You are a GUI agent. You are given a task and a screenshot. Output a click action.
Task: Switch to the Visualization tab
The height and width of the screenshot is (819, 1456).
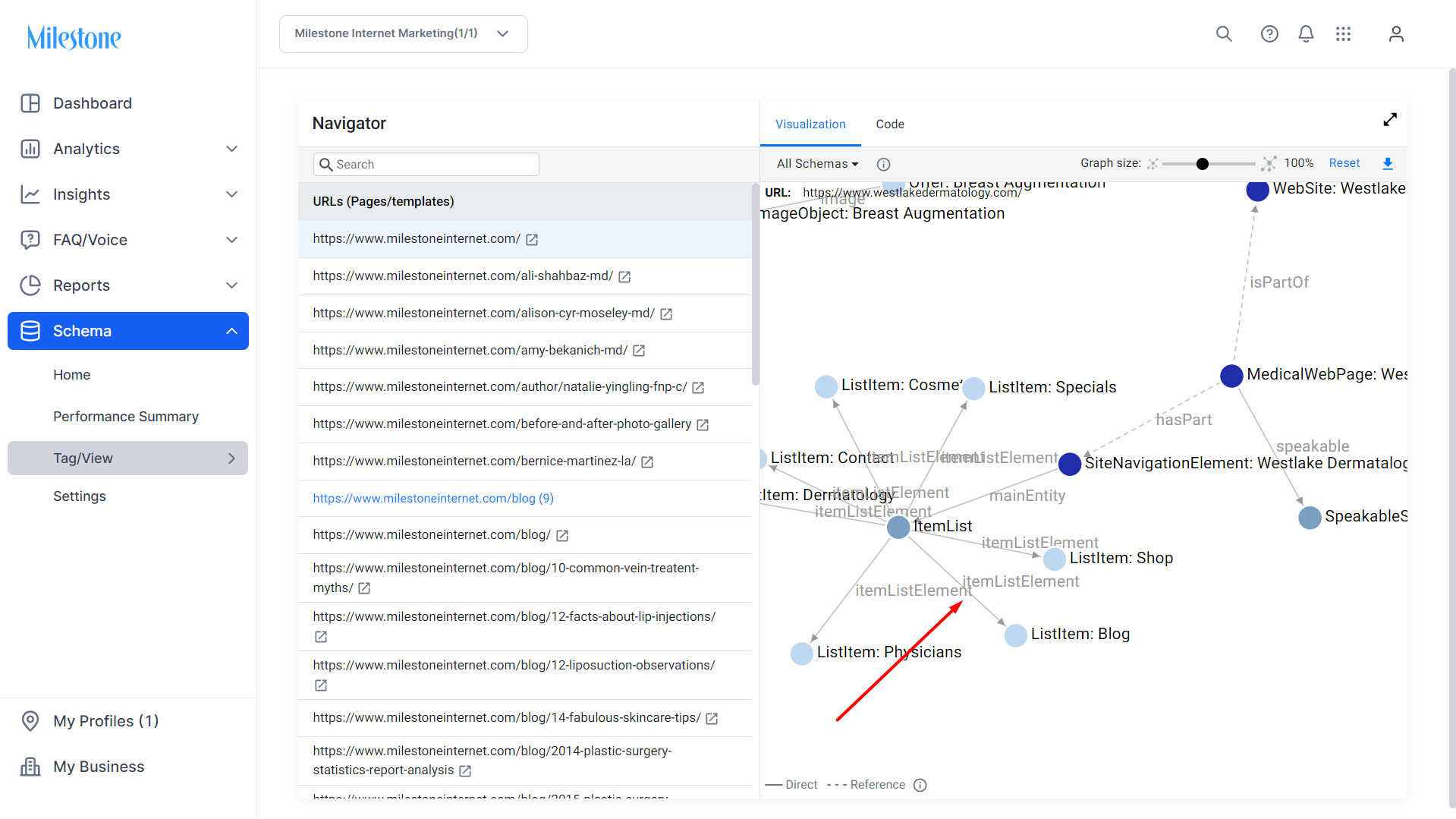[x=810, y=124]
